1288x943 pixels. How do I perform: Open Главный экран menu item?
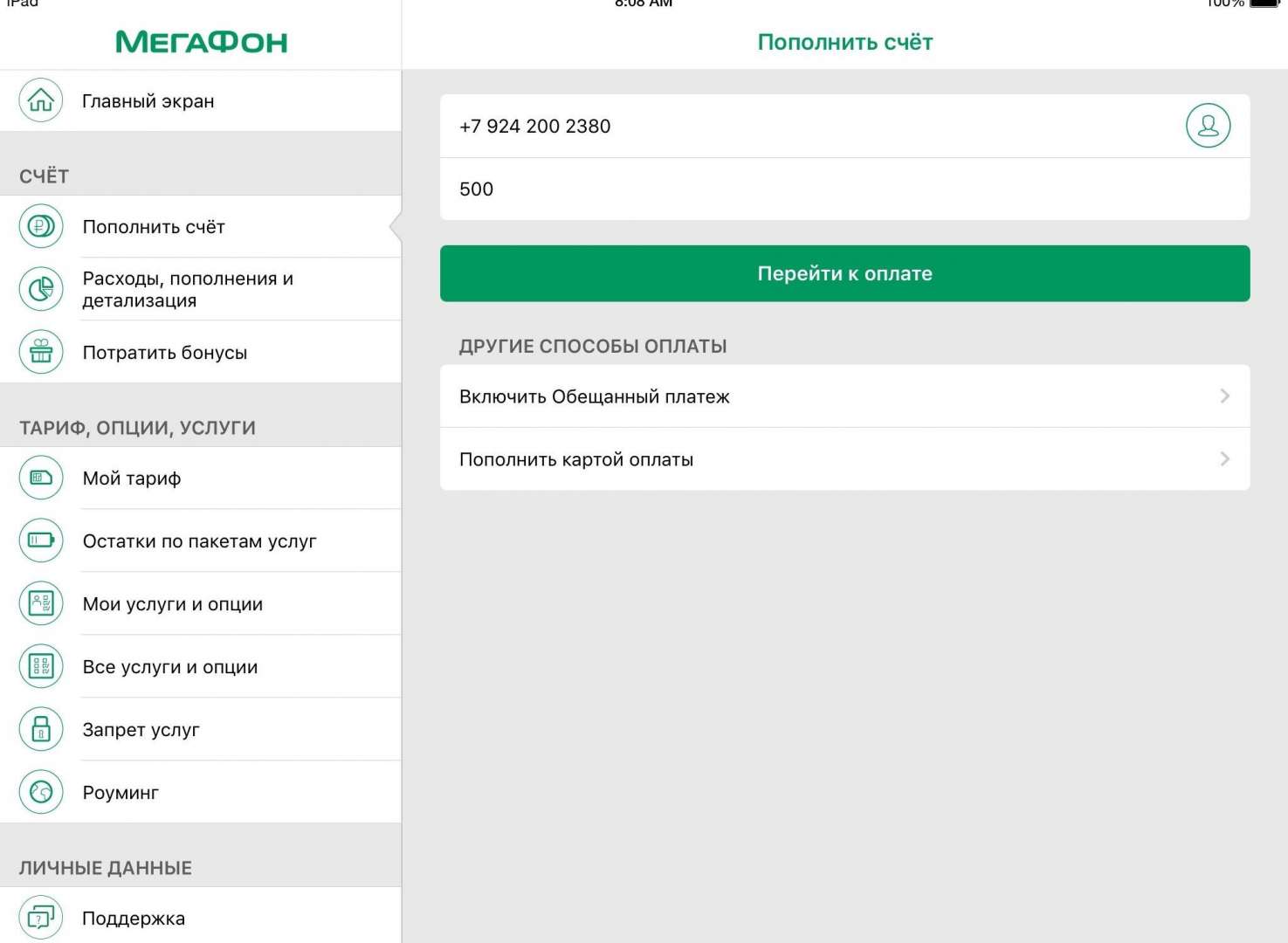pos(201,100)
